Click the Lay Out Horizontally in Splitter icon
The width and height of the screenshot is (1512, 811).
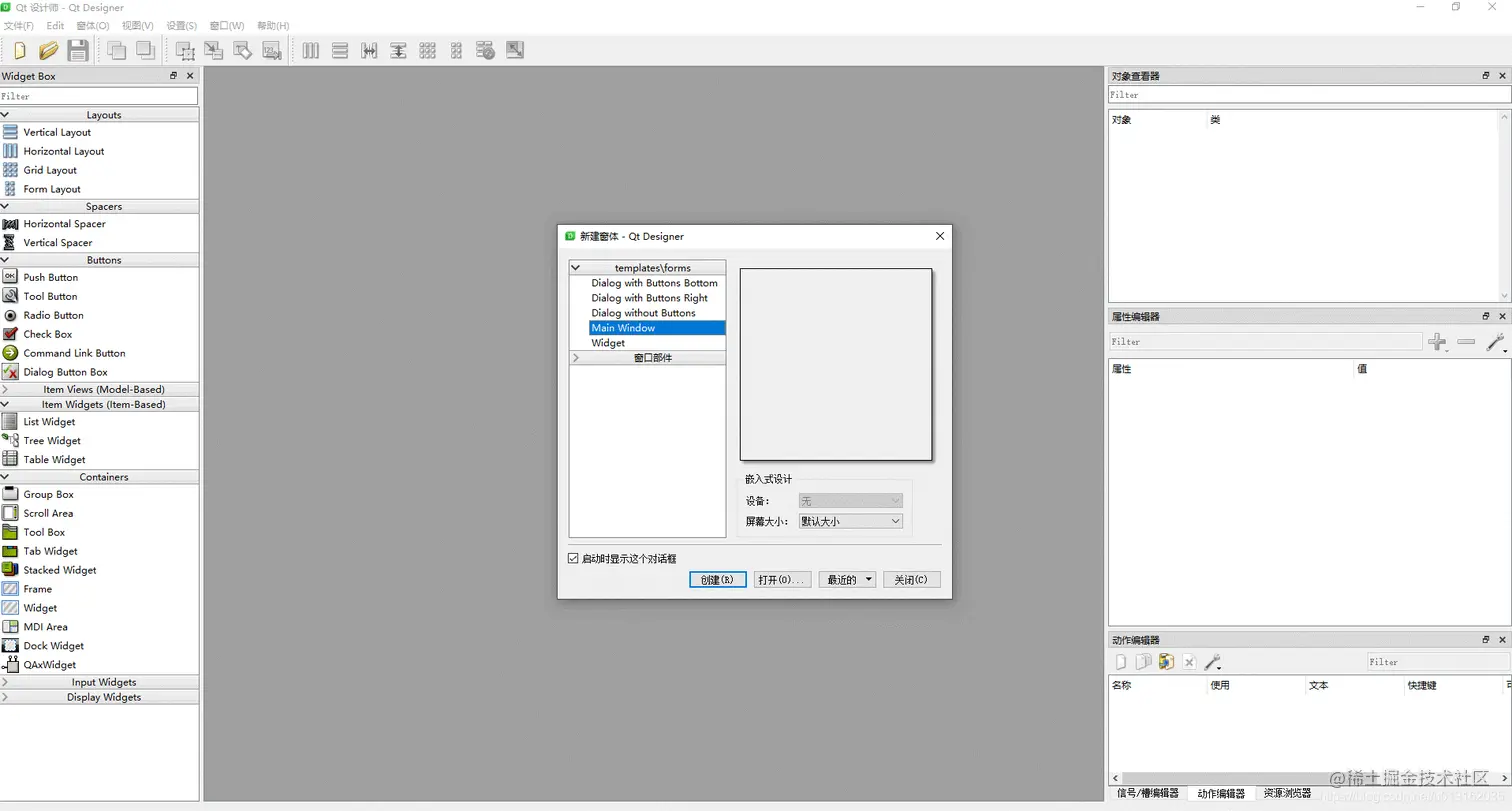(x=369, y=50)
